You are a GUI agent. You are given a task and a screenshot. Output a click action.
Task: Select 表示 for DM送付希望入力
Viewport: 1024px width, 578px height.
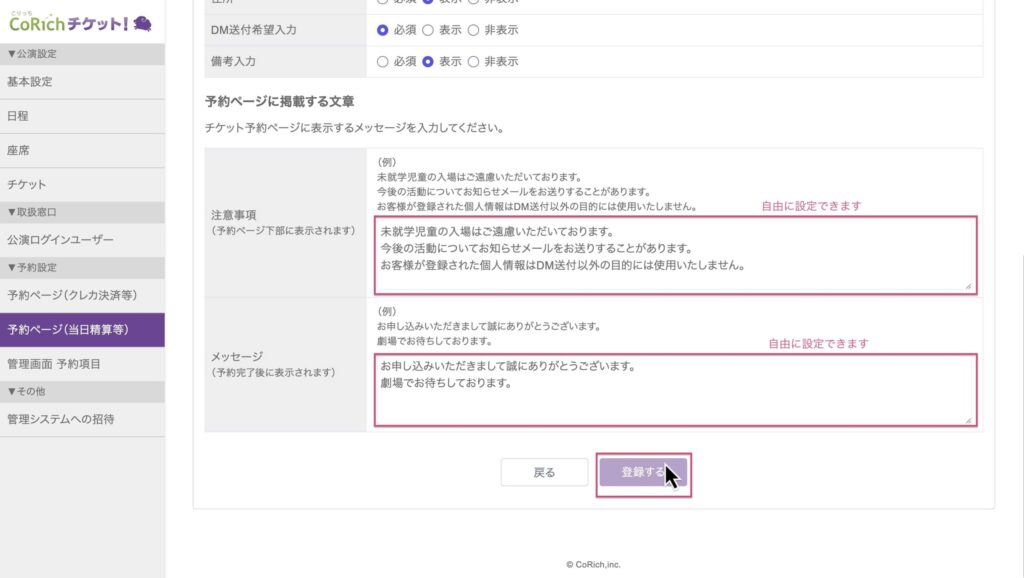coord(428,30)
